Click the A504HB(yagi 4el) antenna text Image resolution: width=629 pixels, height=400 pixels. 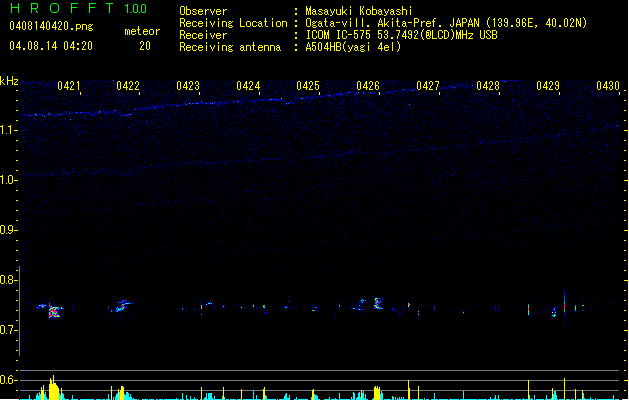(353, 47)
